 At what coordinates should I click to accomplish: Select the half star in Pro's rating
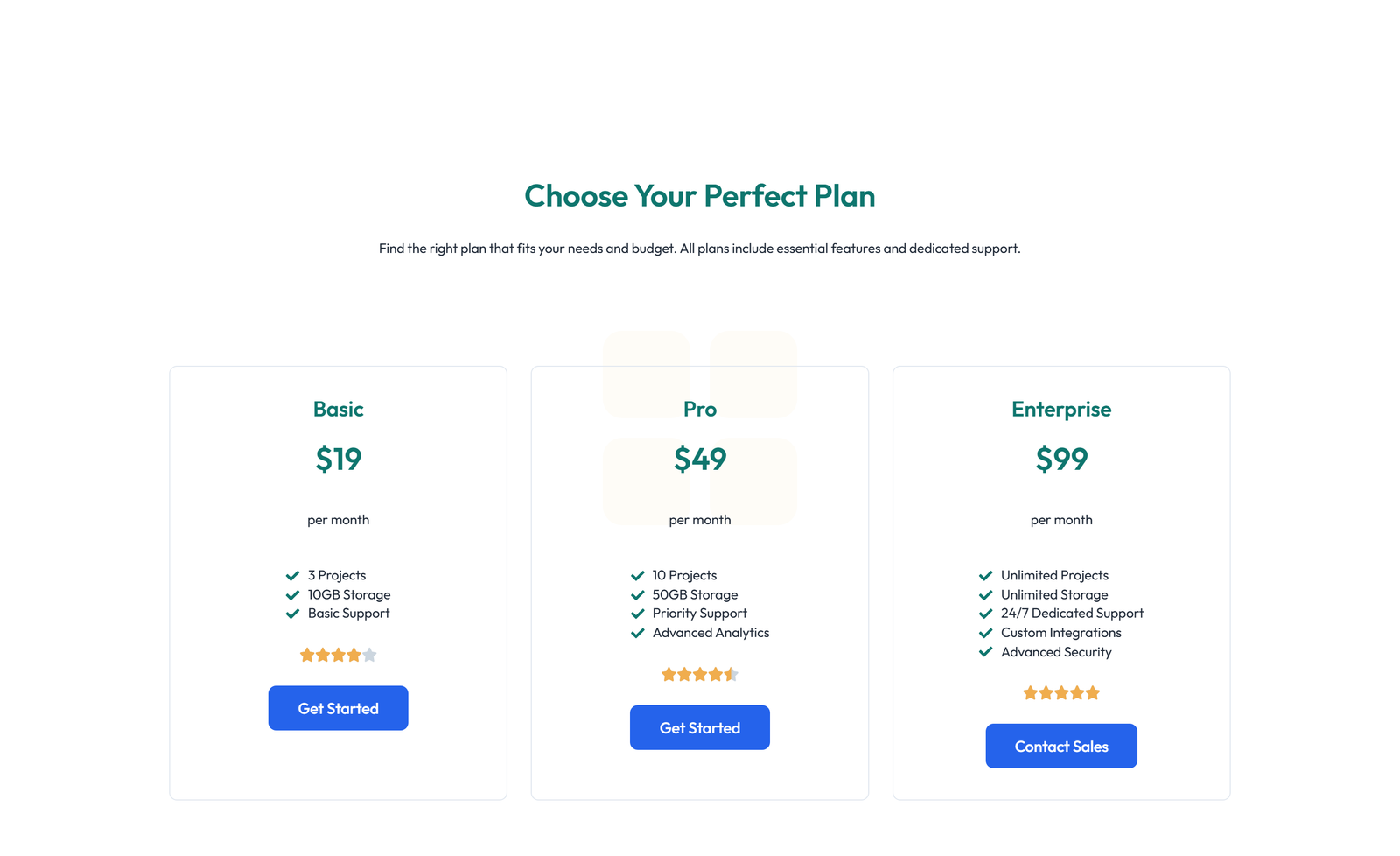[731, 674]
